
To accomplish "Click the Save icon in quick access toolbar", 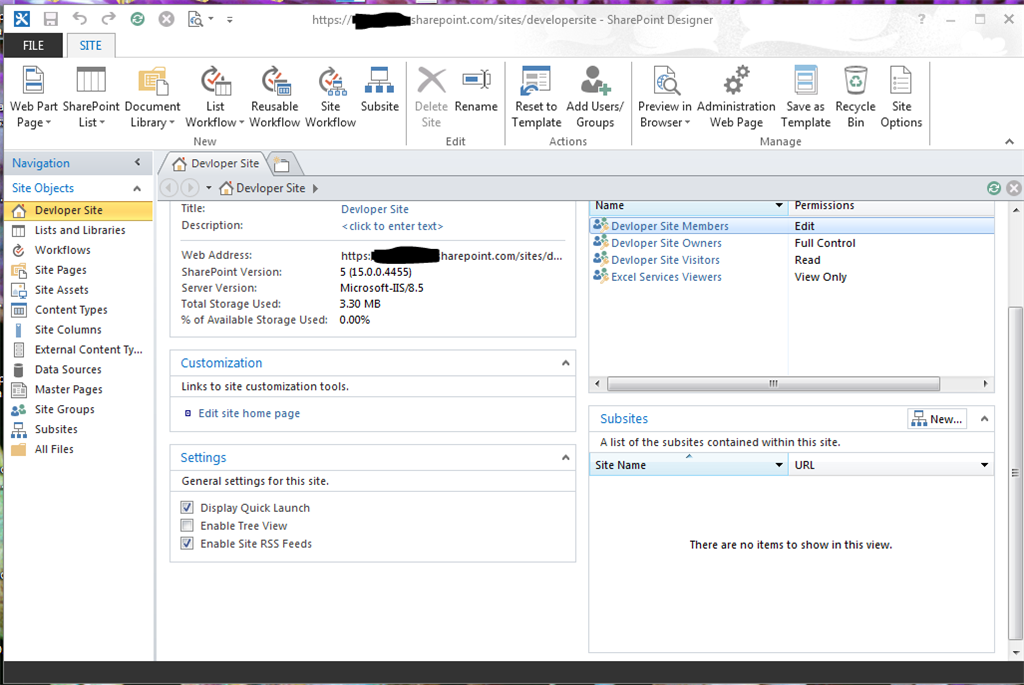I will pyautogui.click(x=51, y=19).
